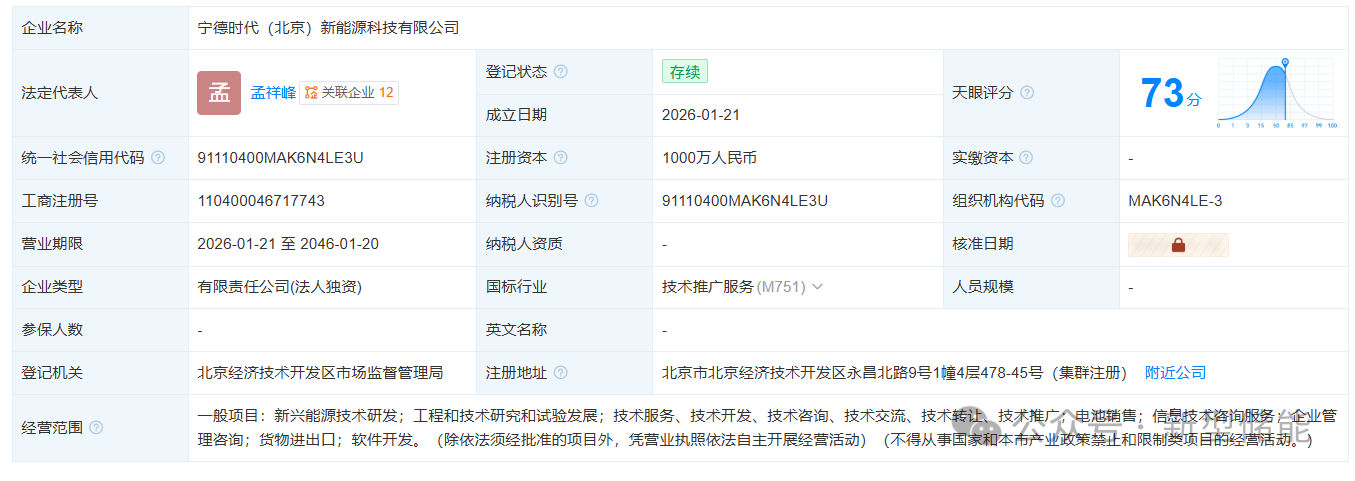Click the score distribution curve chart
The width and height of the screenshot is (1355, 481).
tap(1277, 93)
